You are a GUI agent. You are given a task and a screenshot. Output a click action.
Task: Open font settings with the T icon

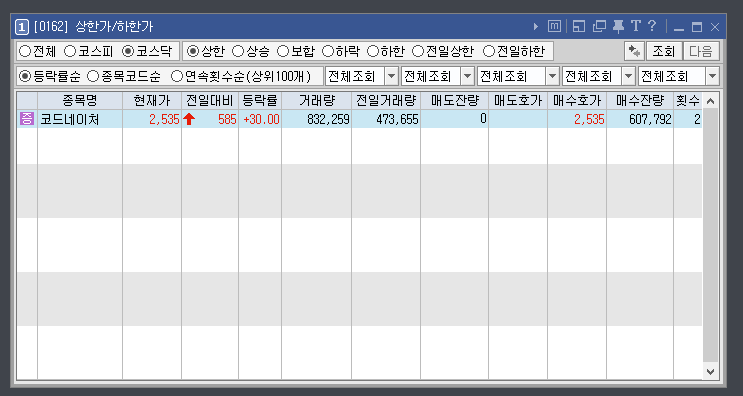tap(635, 26)
